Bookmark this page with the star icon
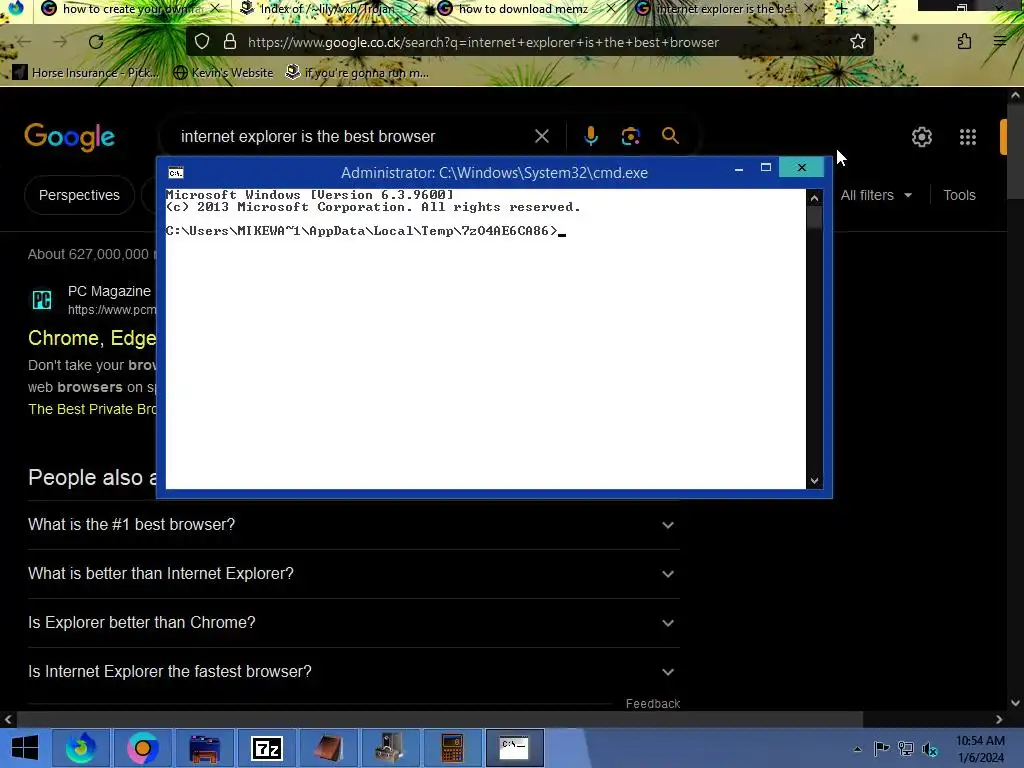Screen dimensions: 1024x768 tap(857, 42)
